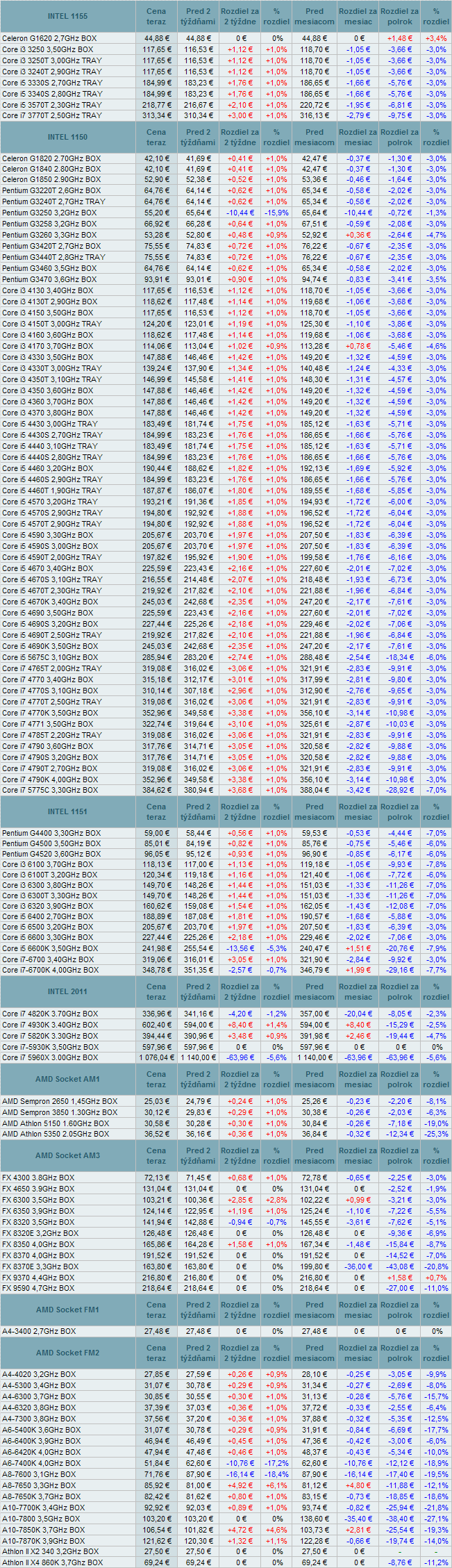Click A8-7650 3,3GHz BOX name
This screenshot has height=1568, width=452.
click(39, 1485)
